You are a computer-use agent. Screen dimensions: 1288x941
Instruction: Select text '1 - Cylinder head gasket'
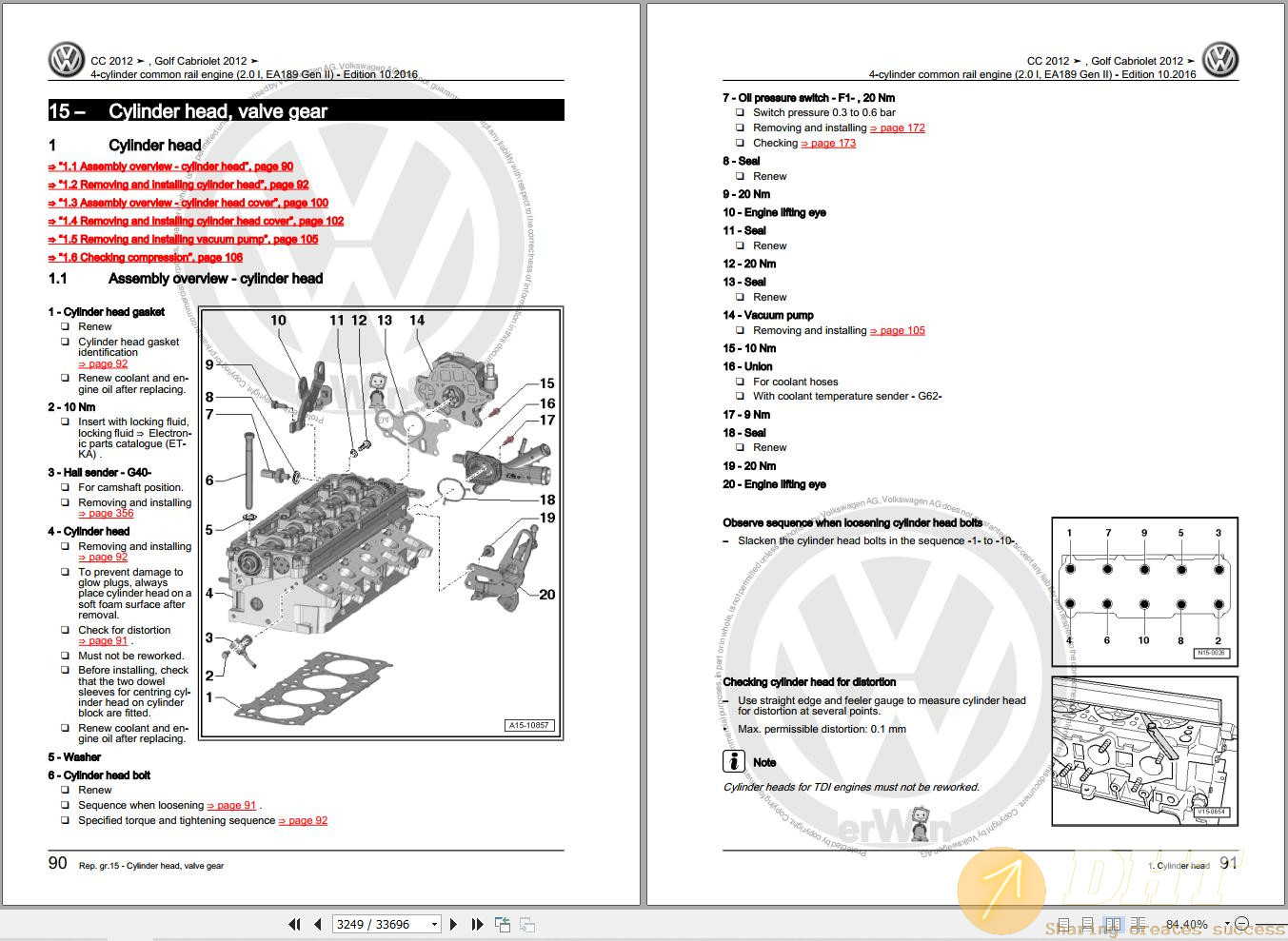point(107,311)
